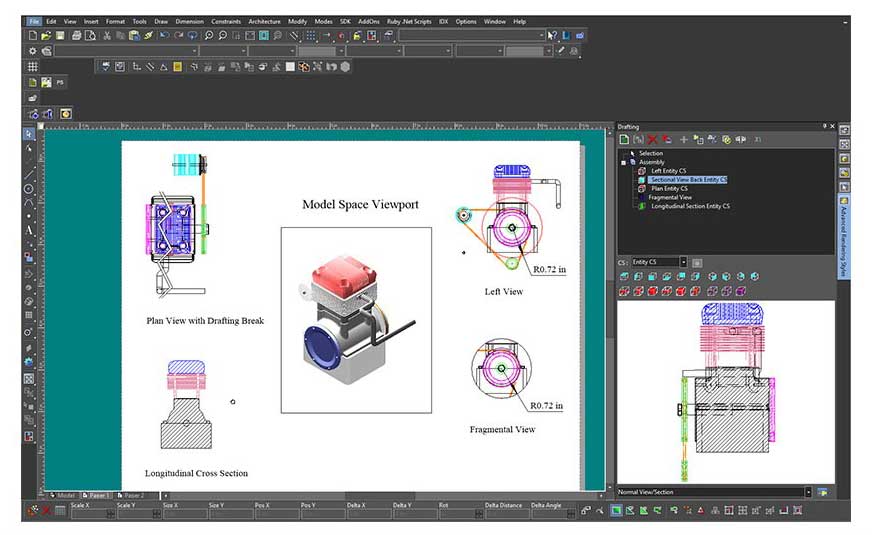Viewport: 872px width, 535px height.
Task: Pin the Drafting panel
Action: [x=825, y=126]
